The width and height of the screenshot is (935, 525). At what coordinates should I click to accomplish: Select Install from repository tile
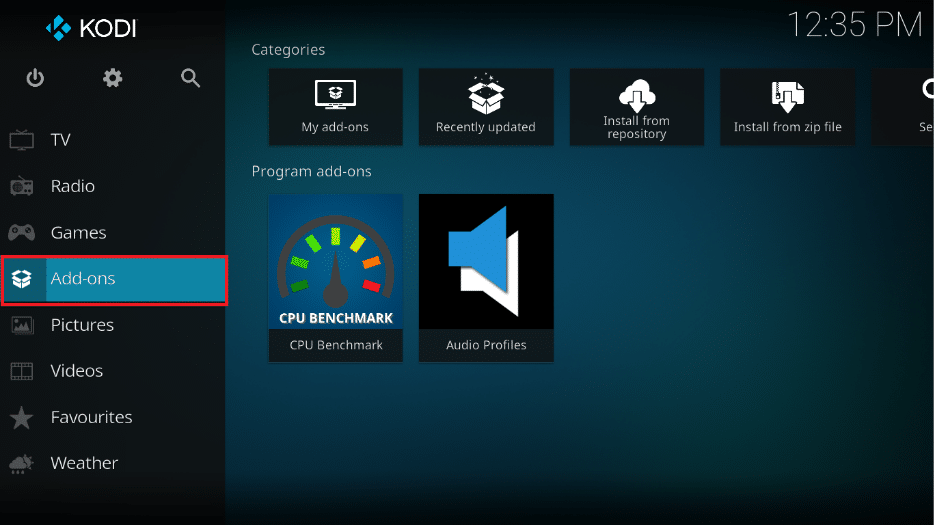[636, 107]
